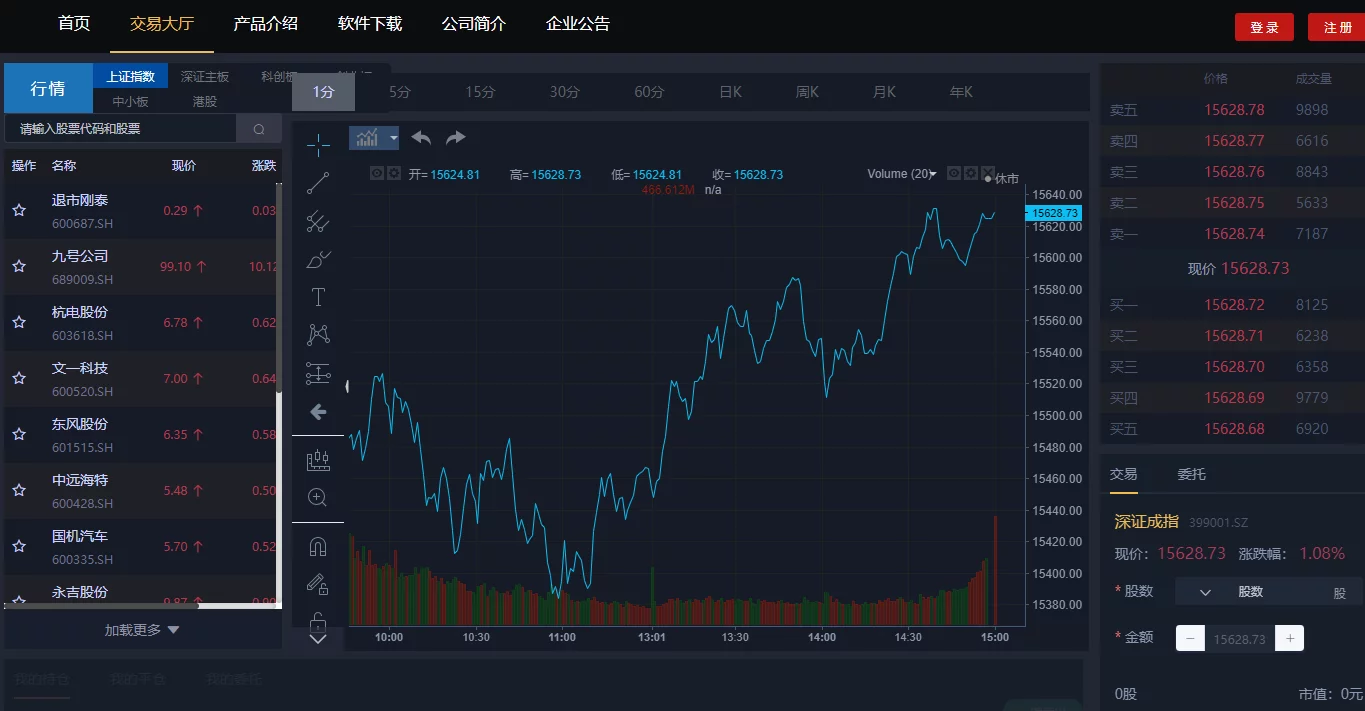The image size is (1365, 711).
Task: Toggle magnet snap mode
Action: tap(318, 547)
